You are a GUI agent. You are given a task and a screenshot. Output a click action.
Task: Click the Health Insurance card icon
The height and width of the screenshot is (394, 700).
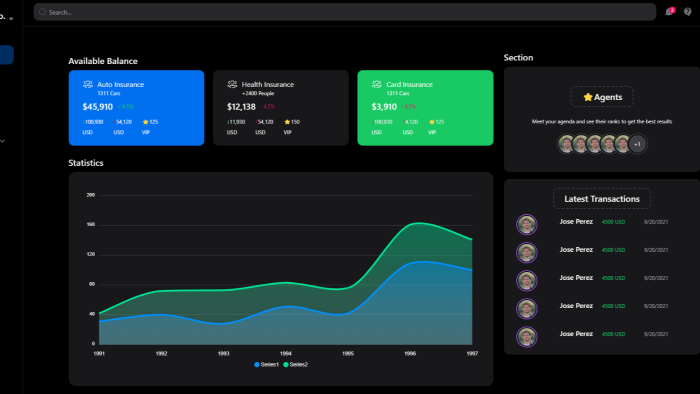coord(232,84)
